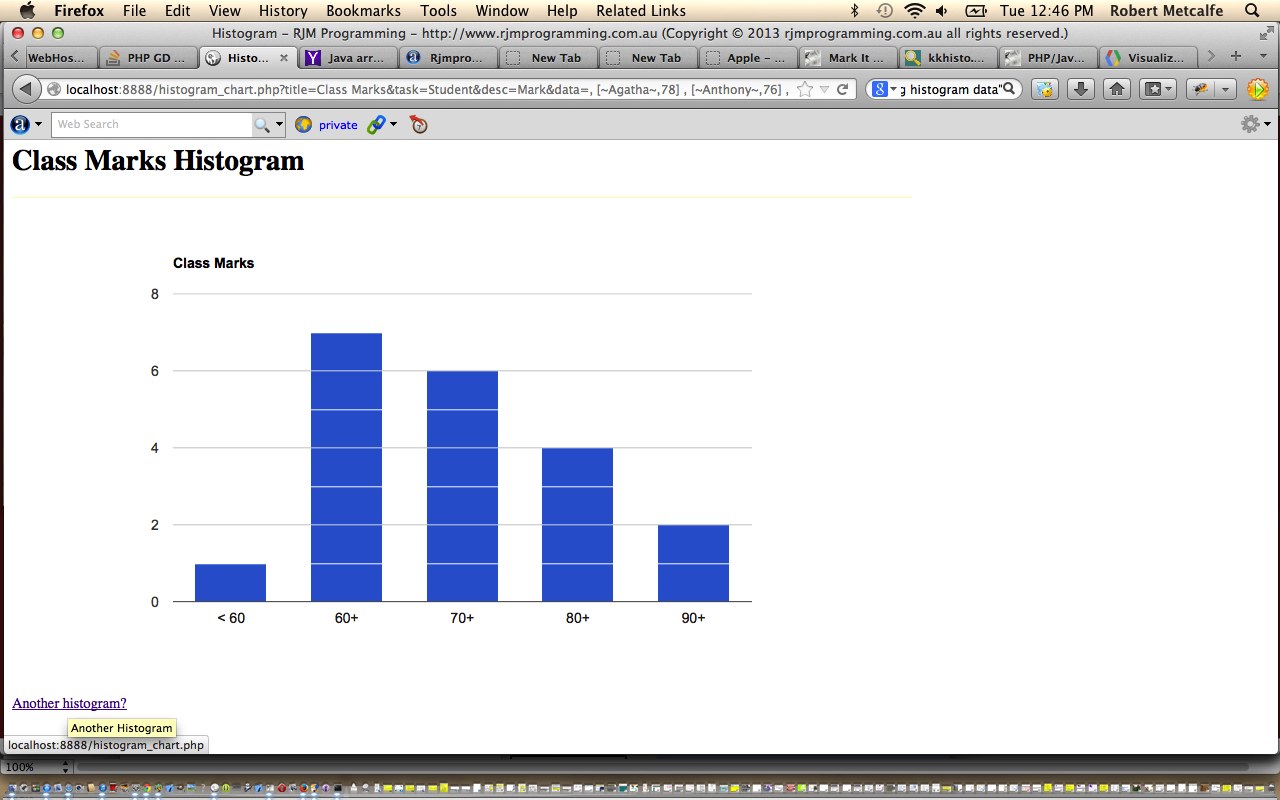
Task: Click the orange play button in toolbar
Action: point(1257,89)
